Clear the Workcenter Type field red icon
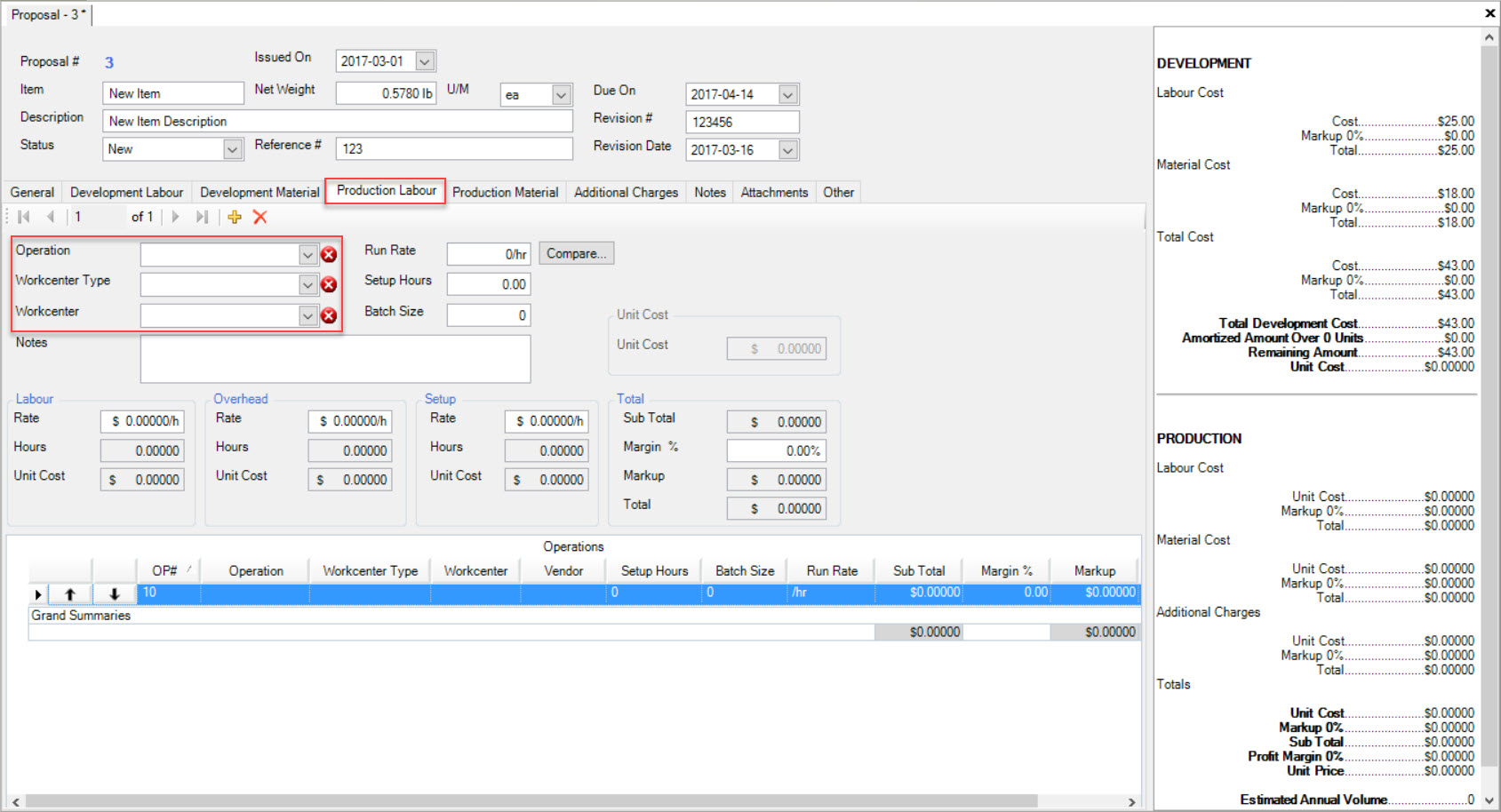The image size is (1501, 812). point(329,285)
